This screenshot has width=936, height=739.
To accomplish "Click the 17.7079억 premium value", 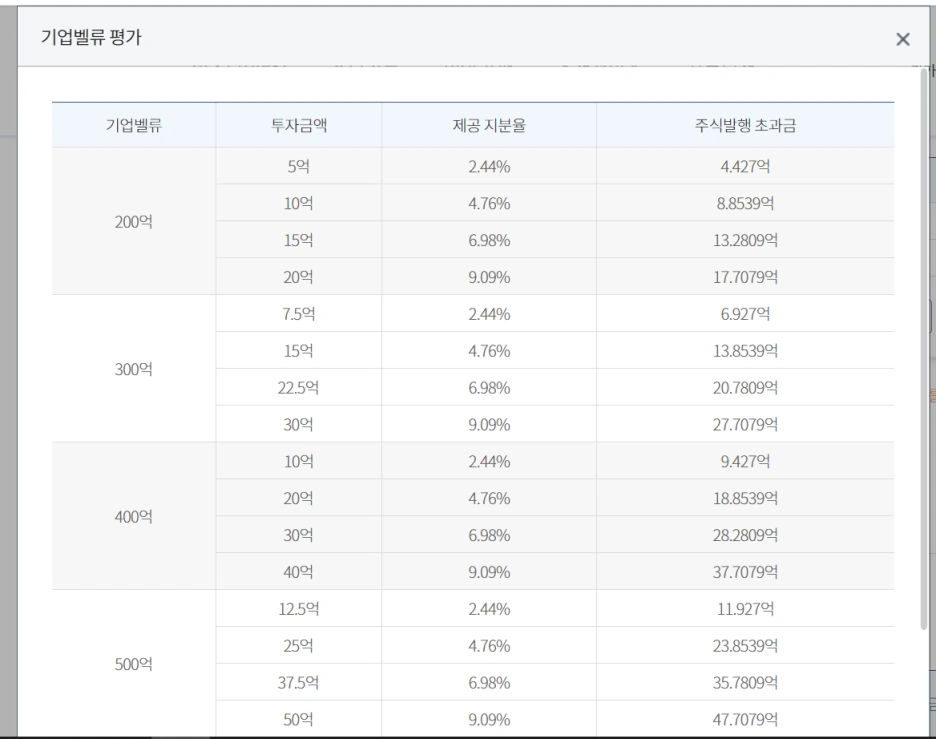I will pos(745,277).
